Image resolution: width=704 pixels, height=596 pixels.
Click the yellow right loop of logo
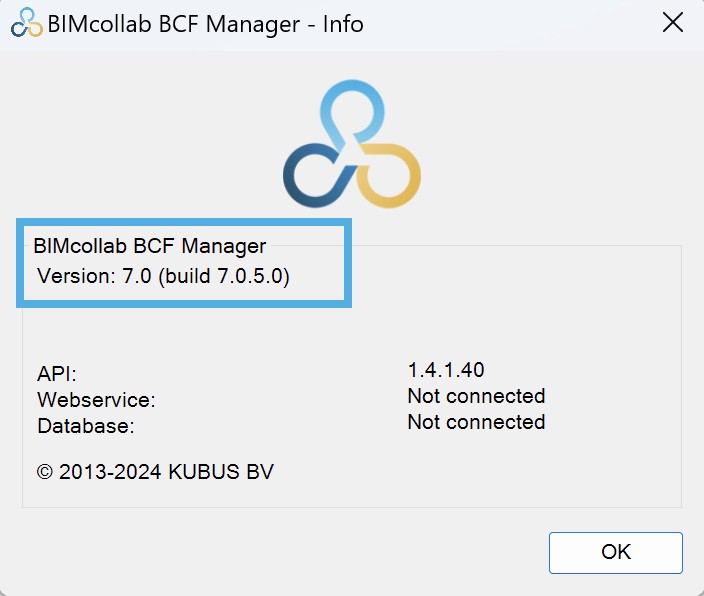[389, 176]
